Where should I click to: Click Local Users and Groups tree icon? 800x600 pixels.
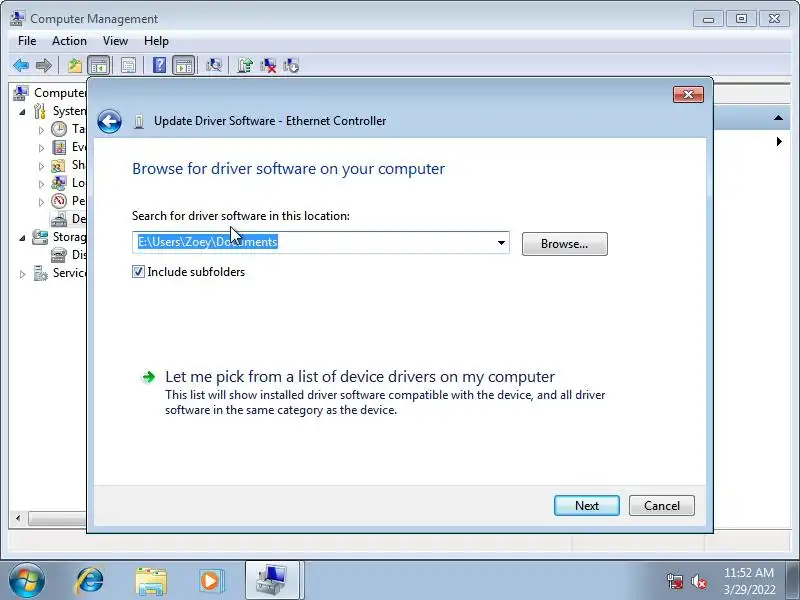[x=59, y=183]
